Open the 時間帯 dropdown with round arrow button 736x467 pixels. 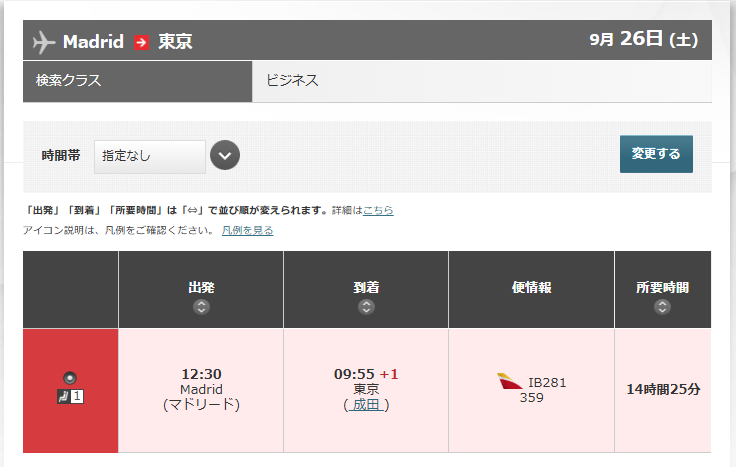pos(225,156)
